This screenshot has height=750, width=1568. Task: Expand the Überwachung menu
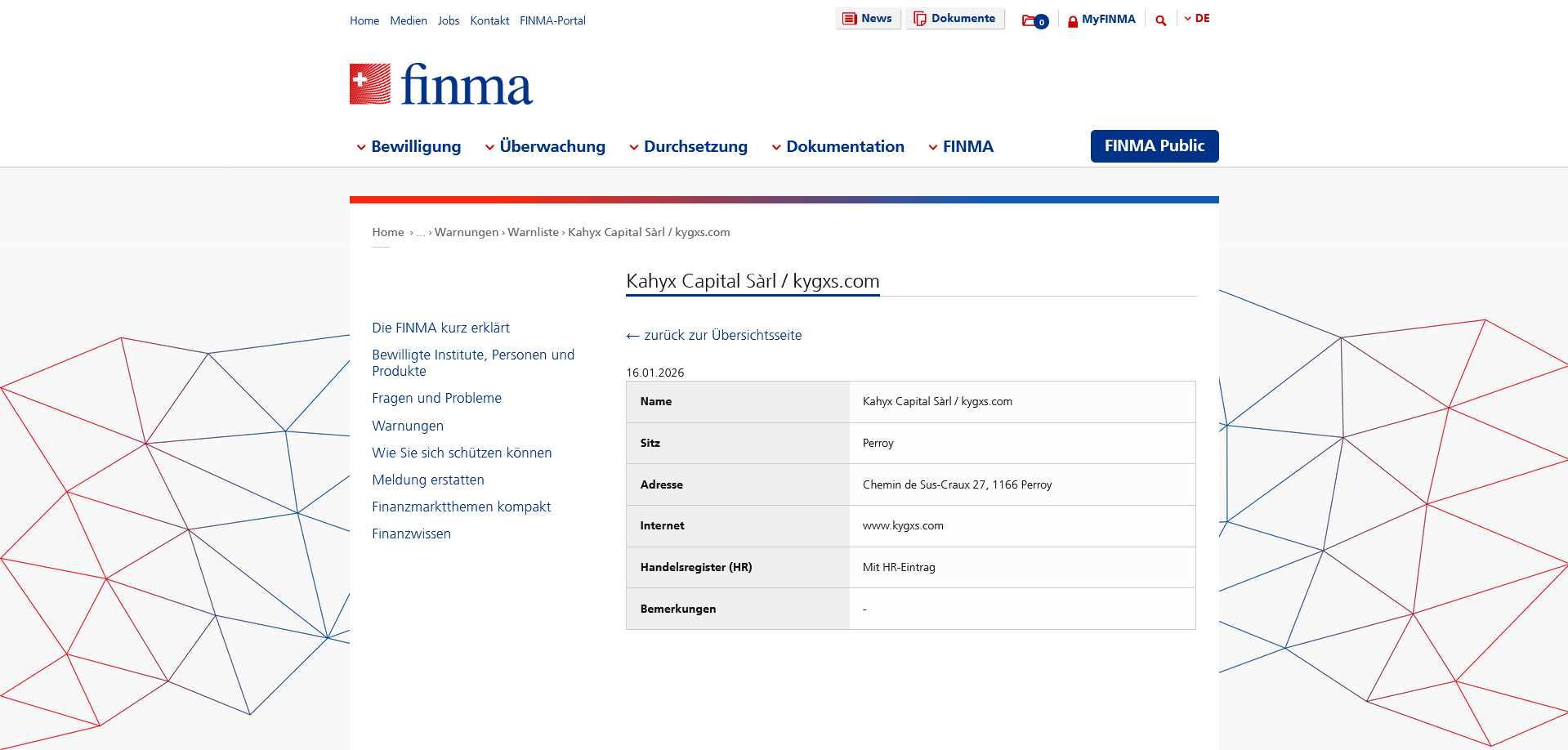click(545, 147)
